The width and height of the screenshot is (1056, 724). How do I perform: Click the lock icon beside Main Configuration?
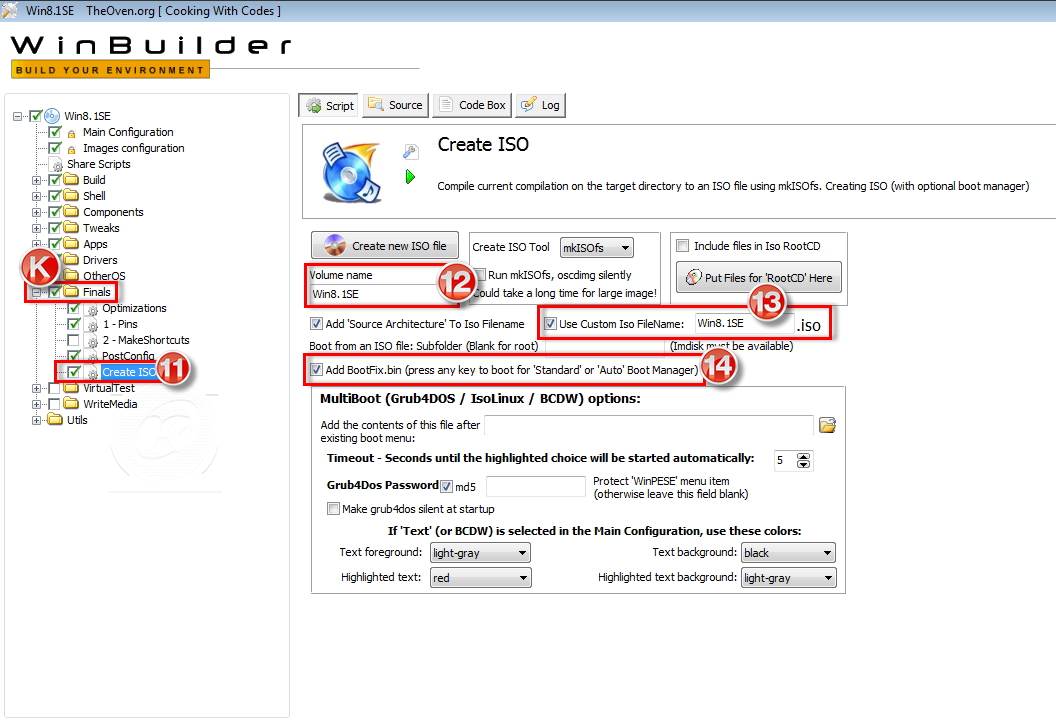coord(71,133)
